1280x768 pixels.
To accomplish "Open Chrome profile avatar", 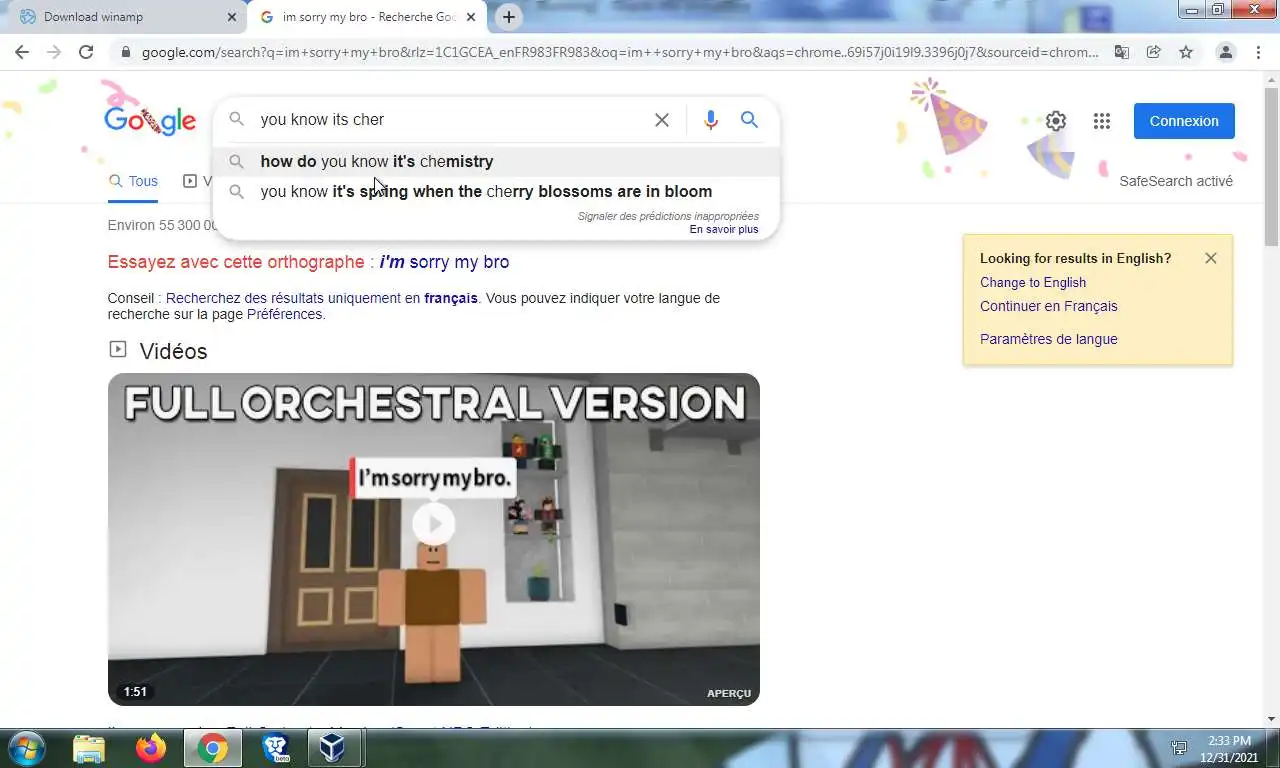I will tap(1225, 52).
